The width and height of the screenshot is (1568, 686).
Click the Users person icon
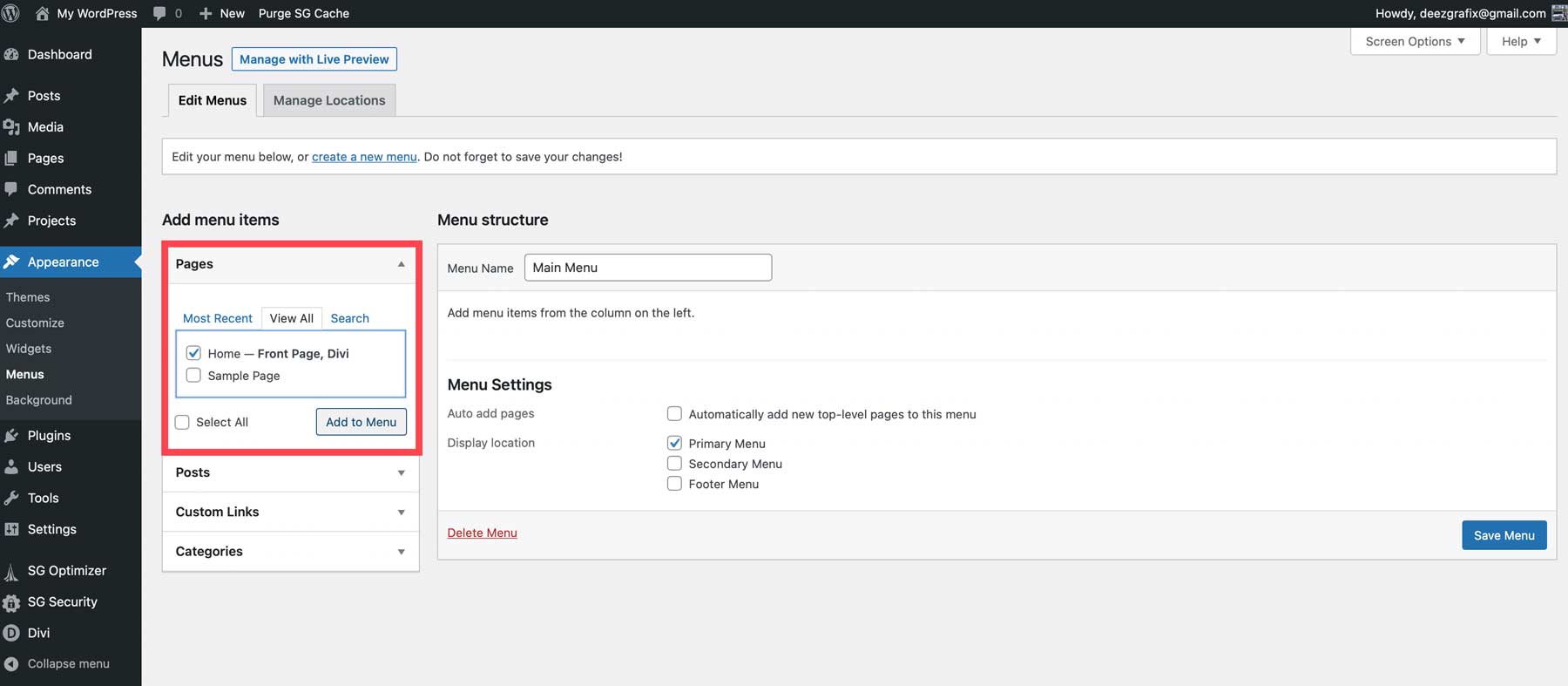(11, 467)
